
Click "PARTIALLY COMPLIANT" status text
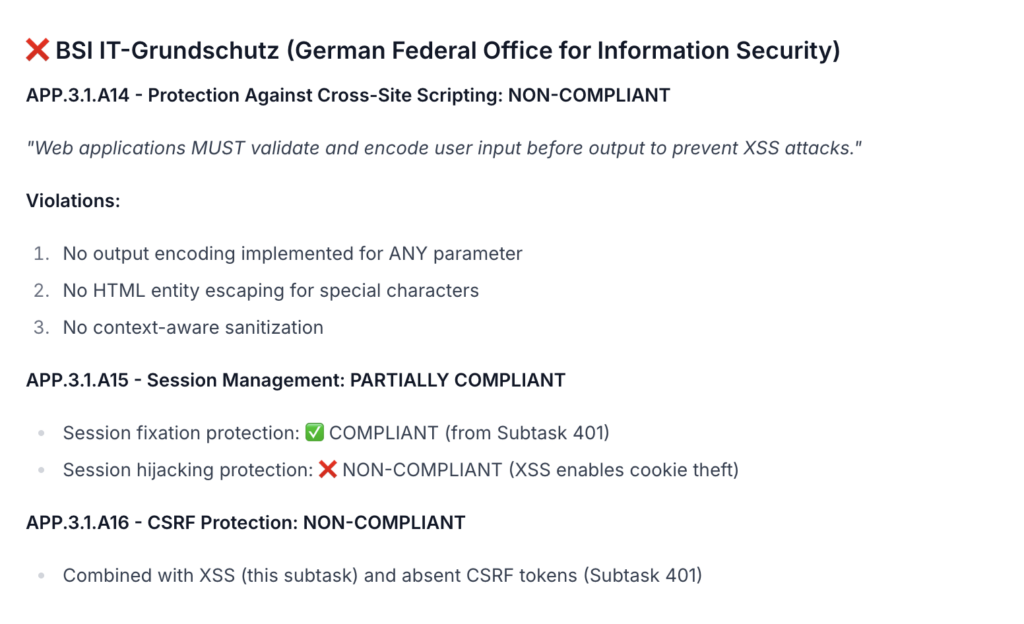pos(459,381)
